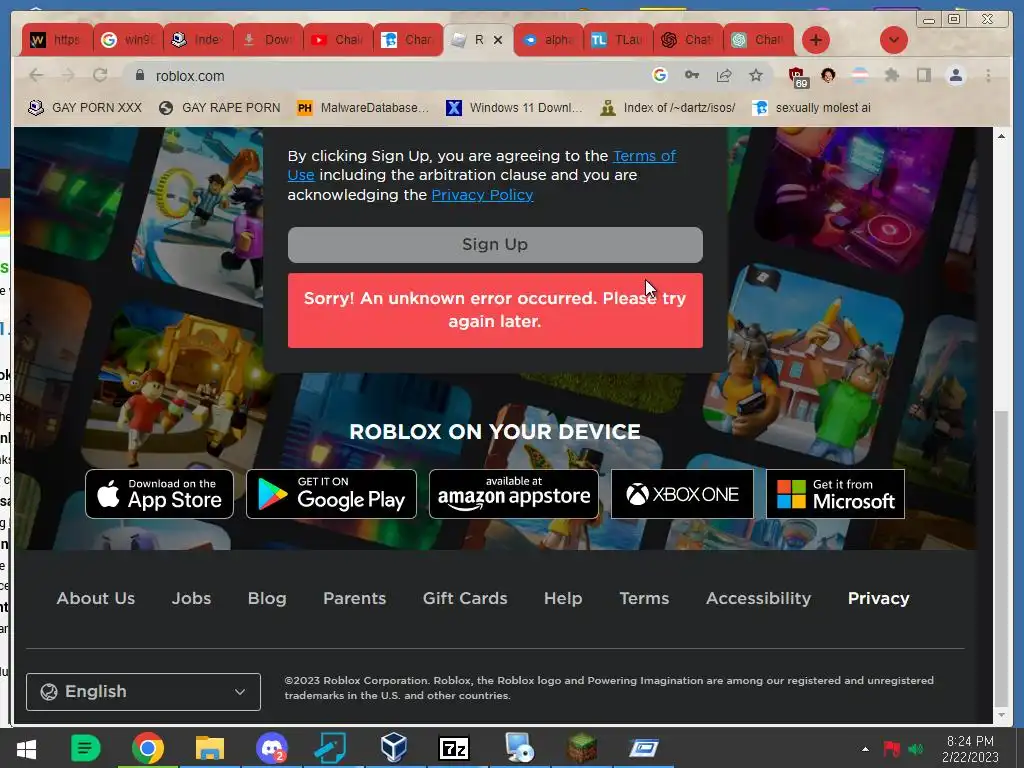Viewport: 1024px width, 768px height.
Task: Open the Terms footer link
Action: tap(644, 598)
